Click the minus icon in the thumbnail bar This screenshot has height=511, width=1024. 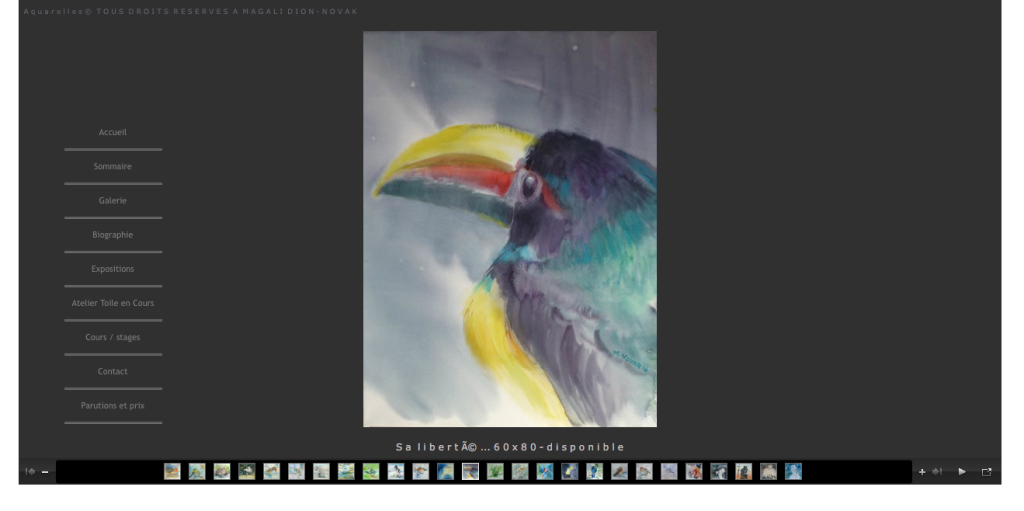coord(45,472)
